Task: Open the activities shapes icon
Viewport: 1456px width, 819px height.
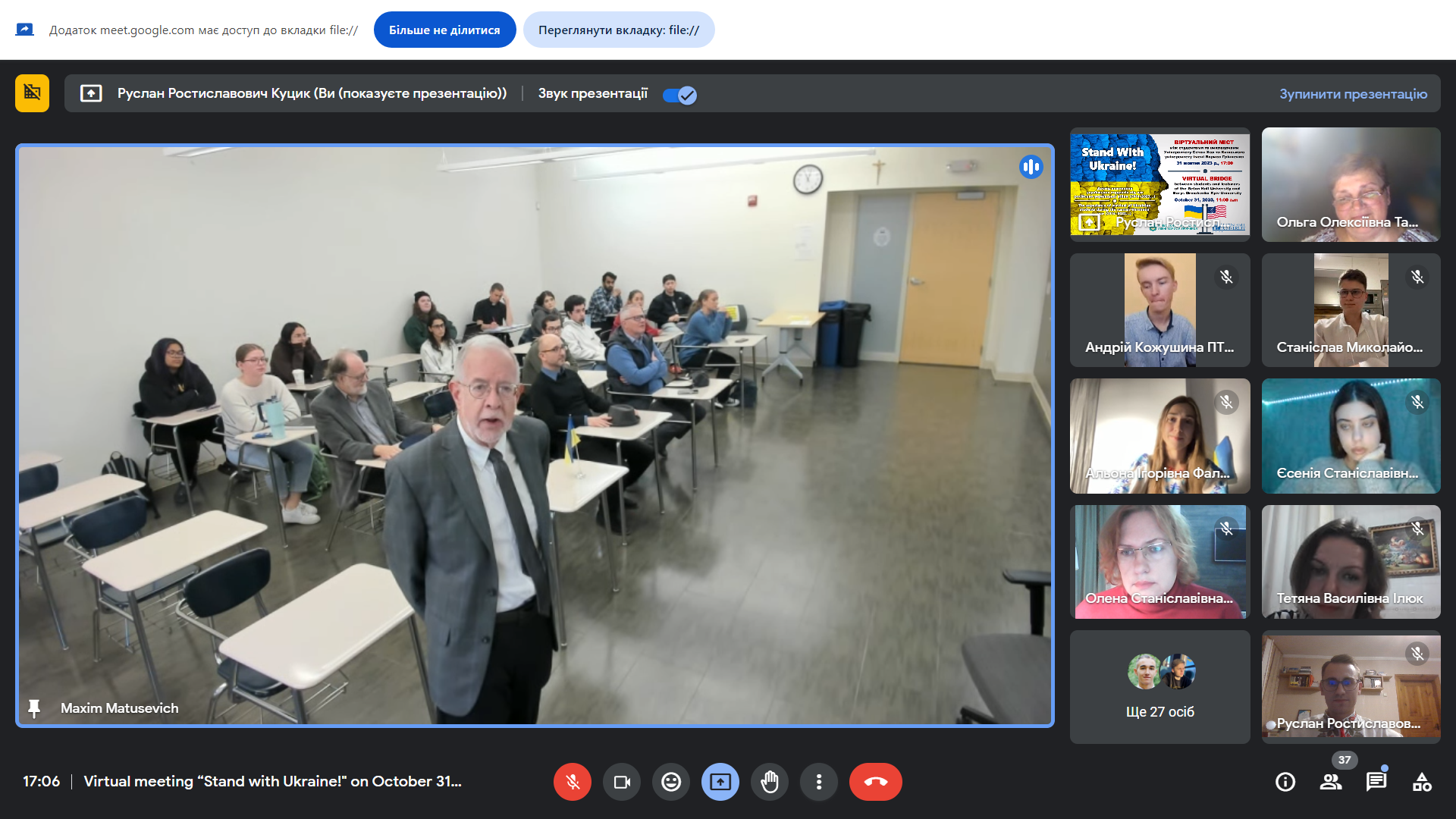Action: [x=1422, y=782]
